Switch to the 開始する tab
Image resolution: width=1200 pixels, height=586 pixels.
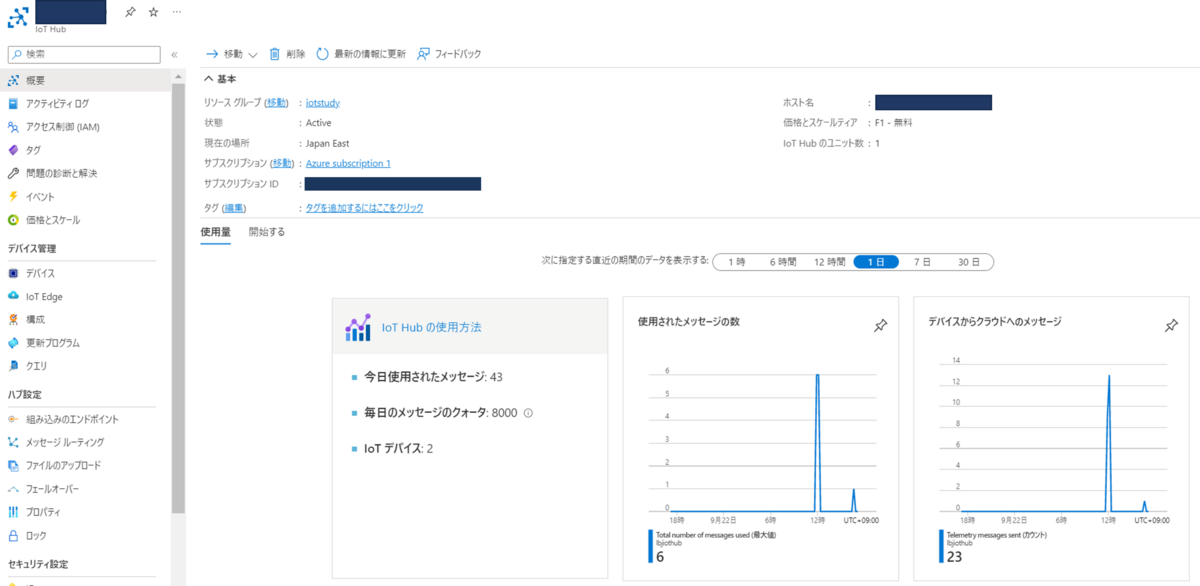pos(267,232)
